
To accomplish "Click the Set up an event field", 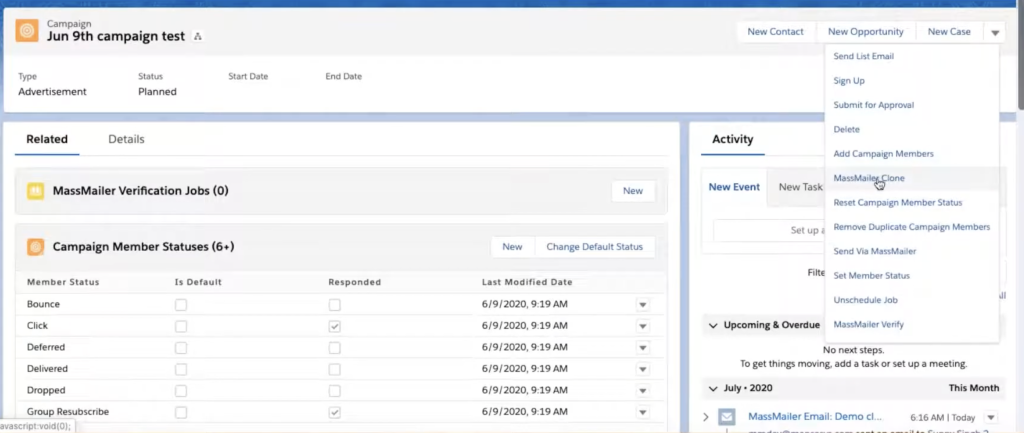I will tap(767, 231).
